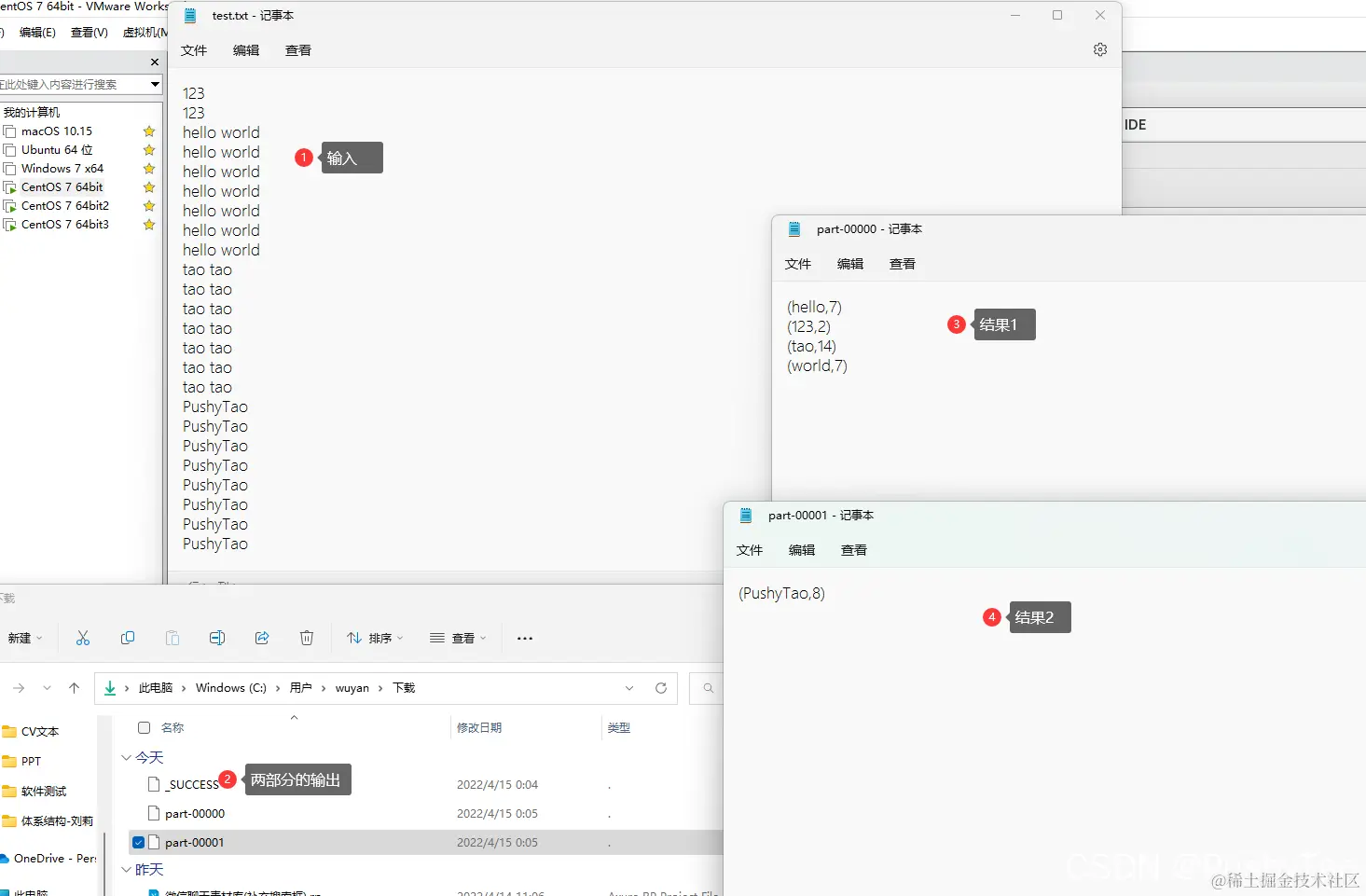The image size is (1366, 896).
Task: Toggle favorite star for Ubuntu 64 位
Action: coord(149,150)
